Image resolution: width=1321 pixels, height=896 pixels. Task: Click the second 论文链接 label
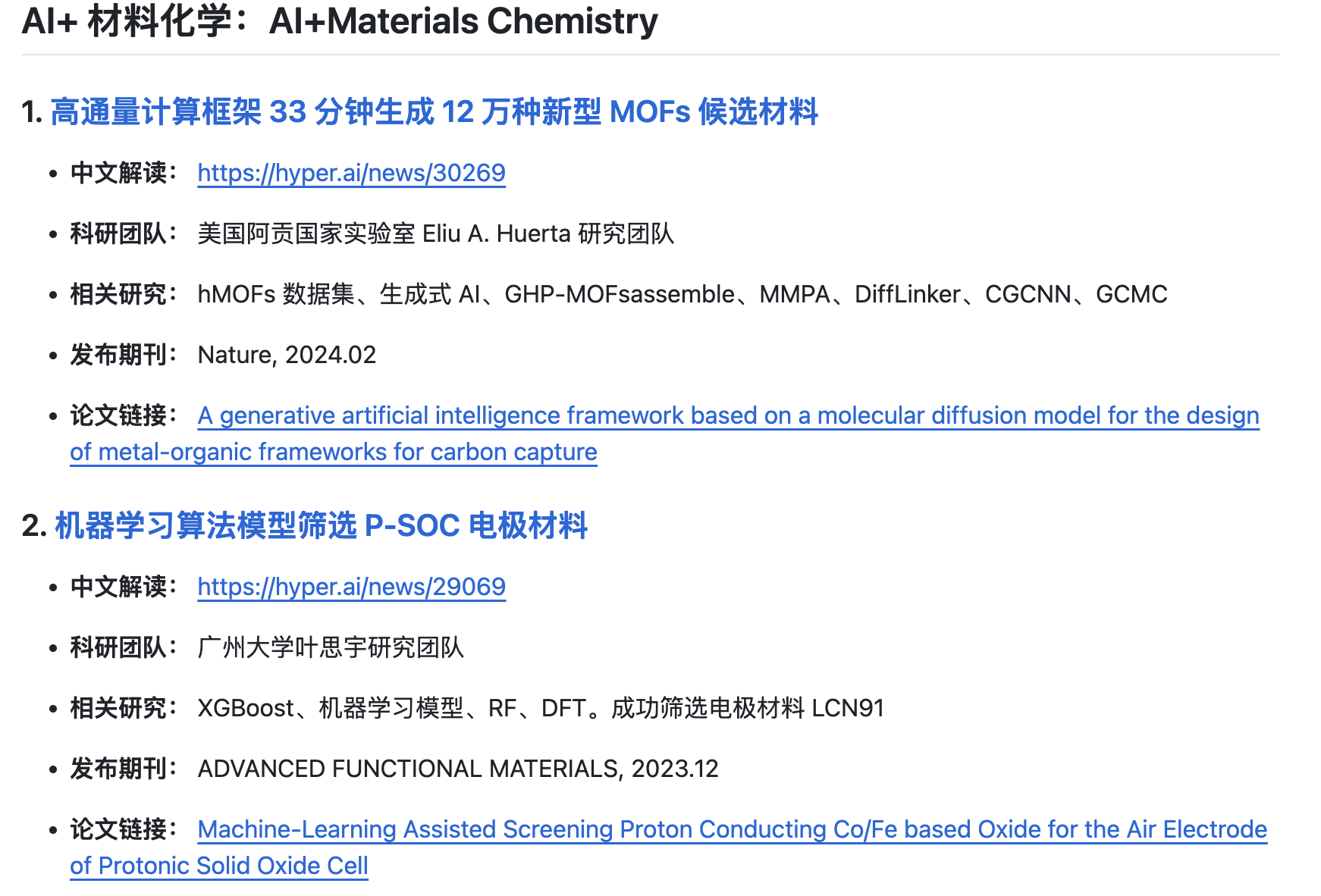(x=118, y=829)
